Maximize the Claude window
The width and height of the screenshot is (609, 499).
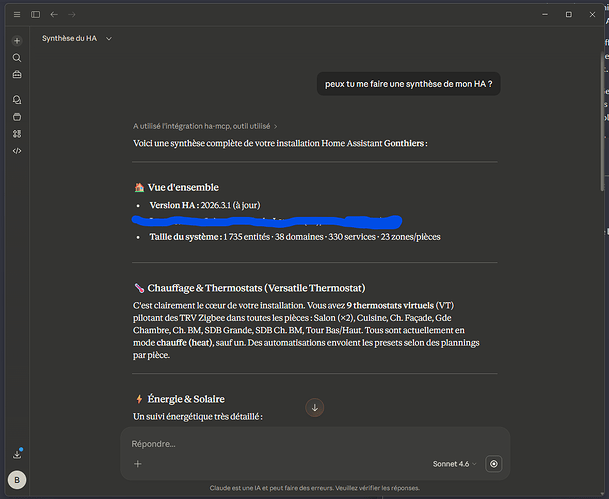(x=569, y=14)
